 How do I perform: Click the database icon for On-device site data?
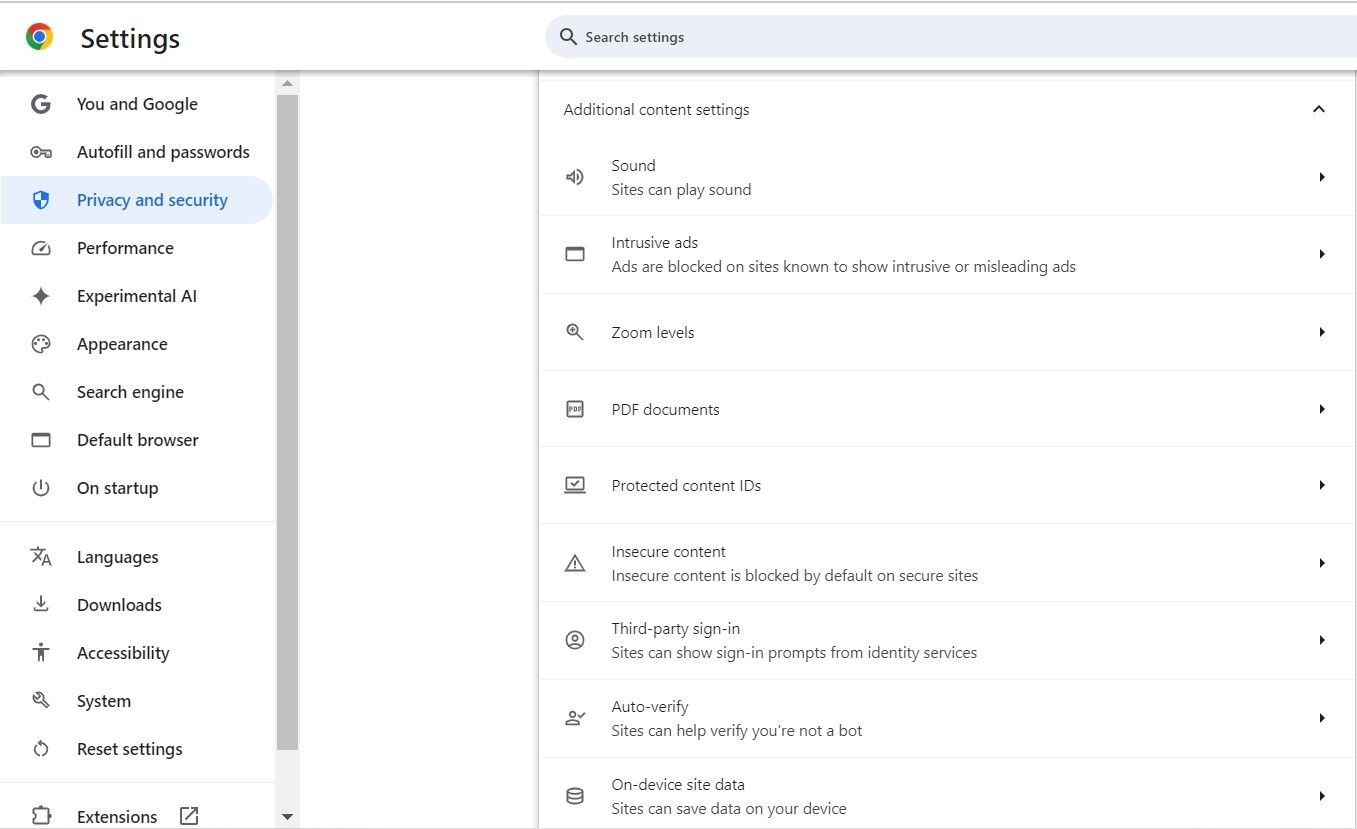tap(575, 796)
